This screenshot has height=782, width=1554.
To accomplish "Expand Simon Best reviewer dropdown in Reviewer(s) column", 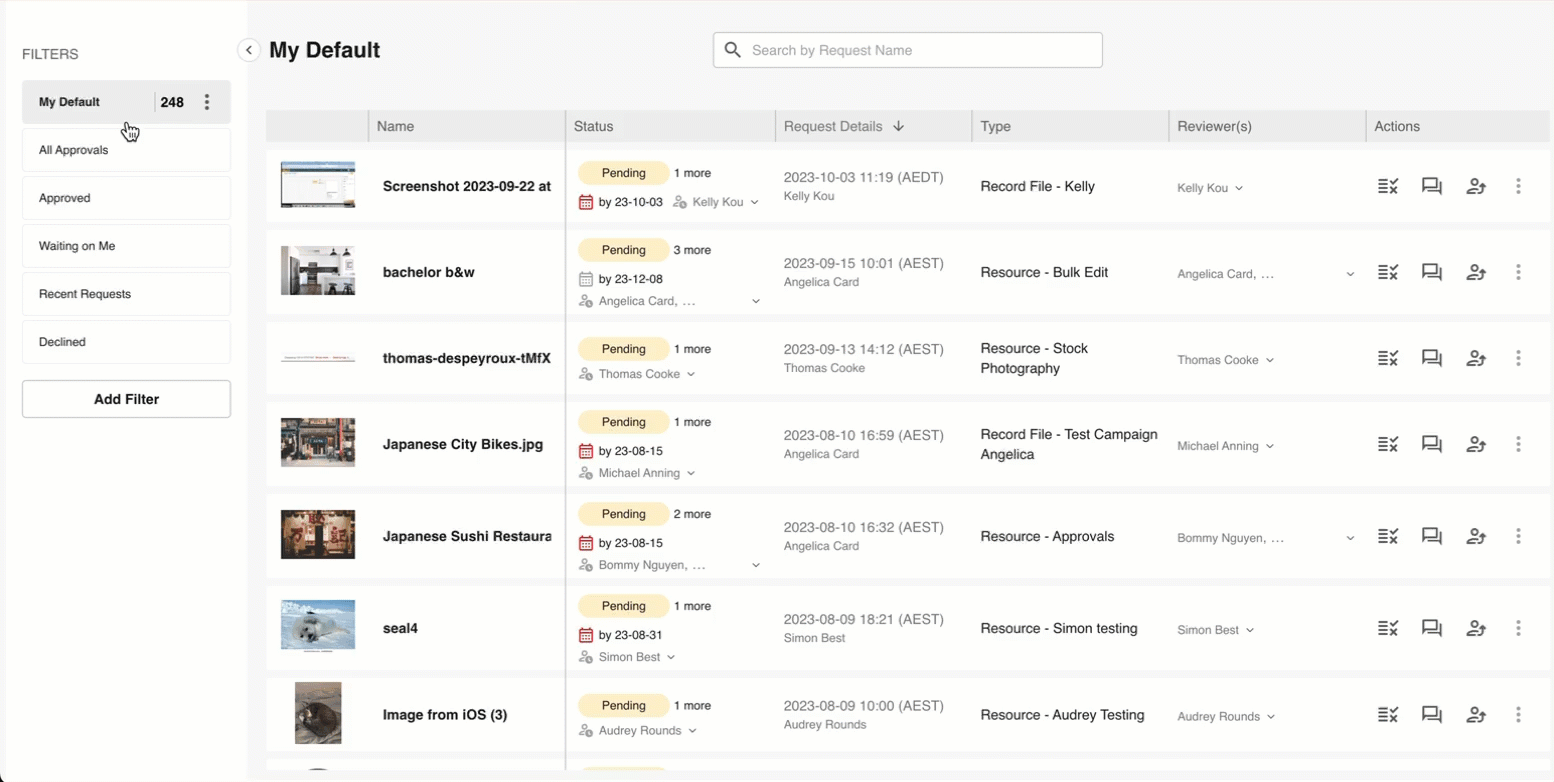I will 1250,630.
